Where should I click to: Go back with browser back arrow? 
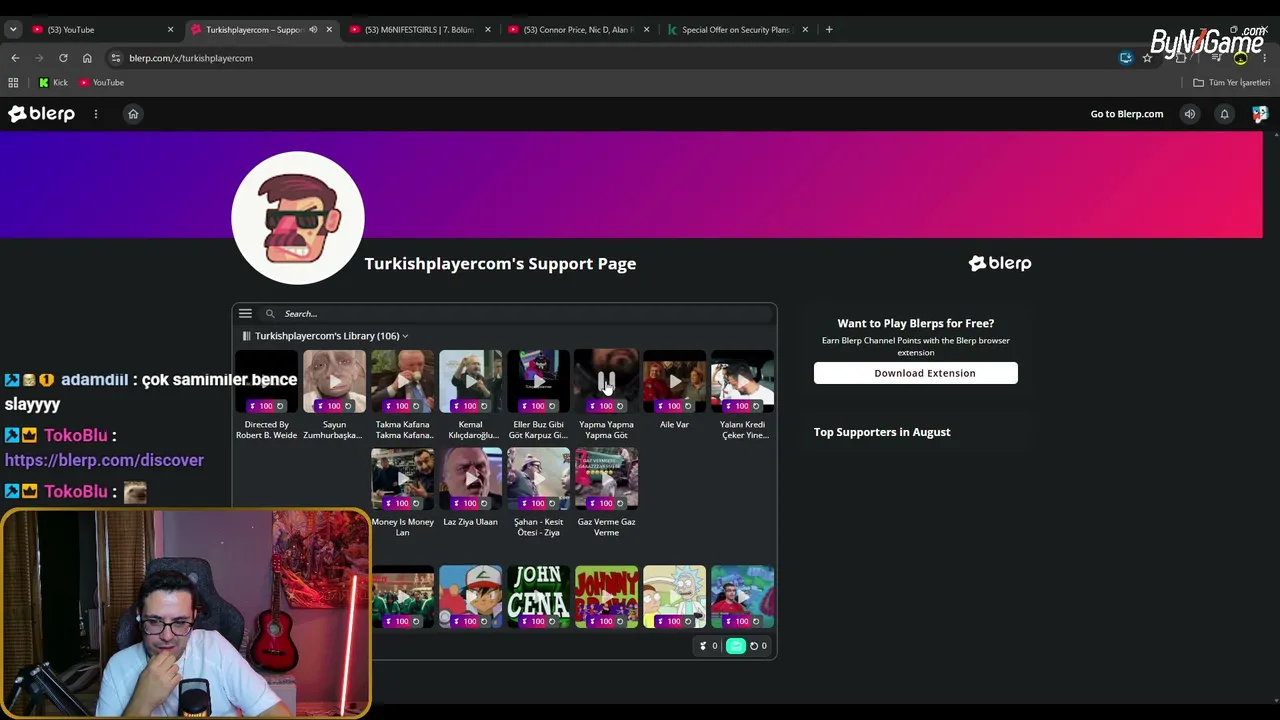(x=15, y=58)
